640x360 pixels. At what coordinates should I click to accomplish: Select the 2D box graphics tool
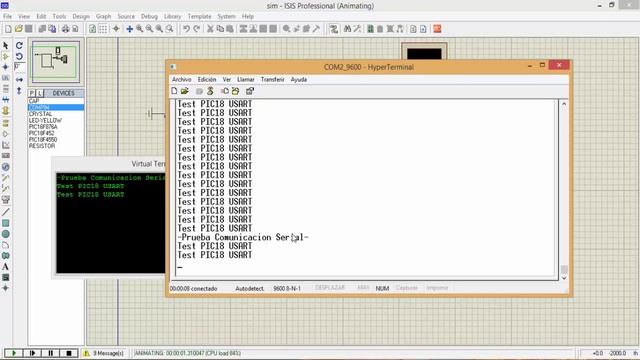click(x=6, y=223)
